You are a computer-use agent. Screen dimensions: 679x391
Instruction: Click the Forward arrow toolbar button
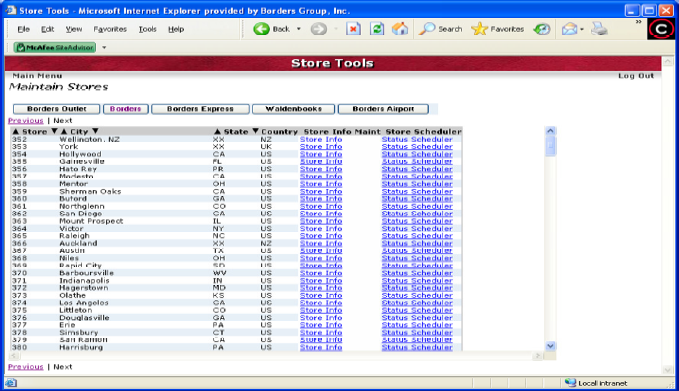coord(319,29)
